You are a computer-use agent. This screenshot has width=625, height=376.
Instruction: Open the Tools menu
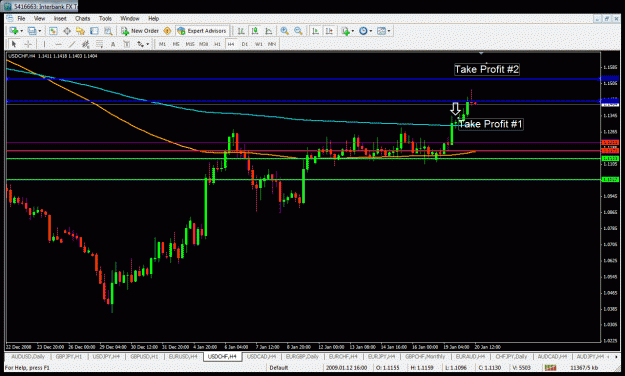(105, 18)
